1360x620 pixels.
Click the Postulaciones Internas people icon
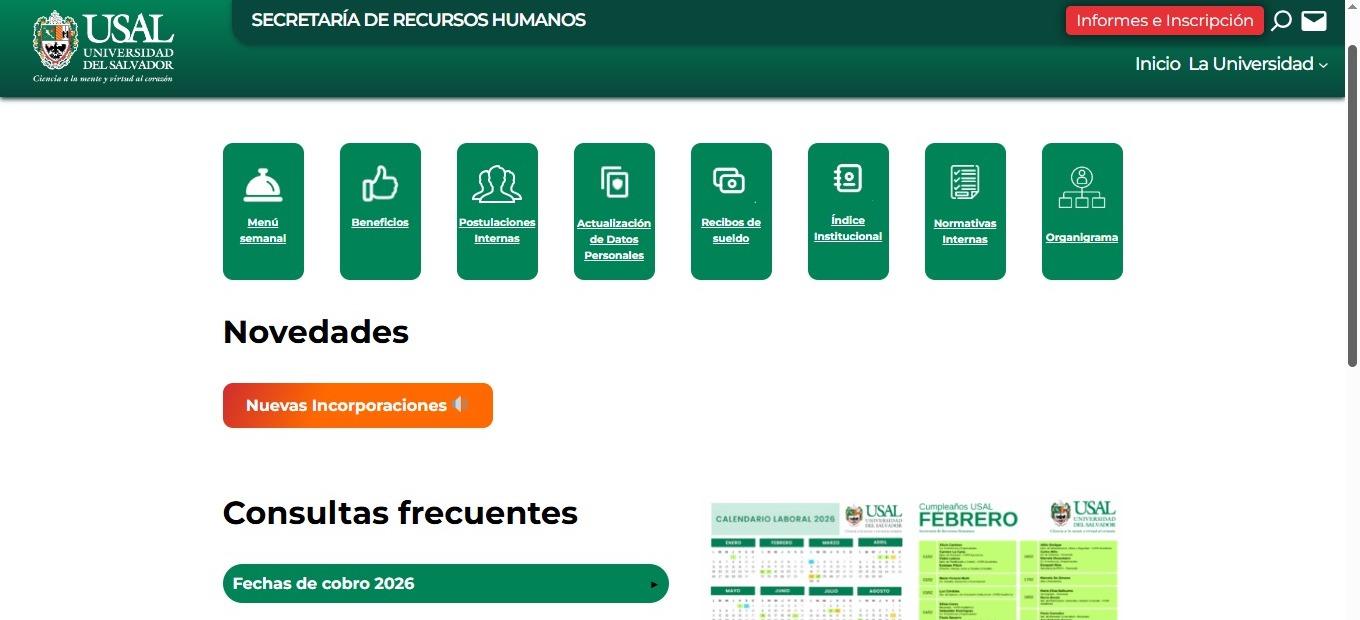tap(497, 184)
